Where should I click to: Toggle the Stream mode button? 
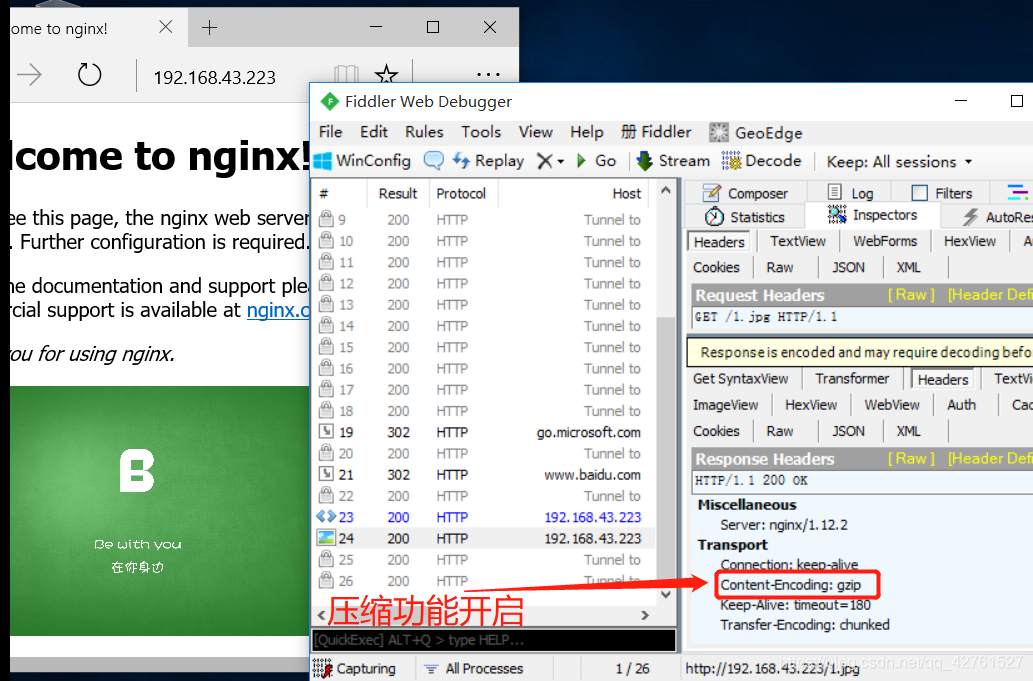click(x=673, y=161)
